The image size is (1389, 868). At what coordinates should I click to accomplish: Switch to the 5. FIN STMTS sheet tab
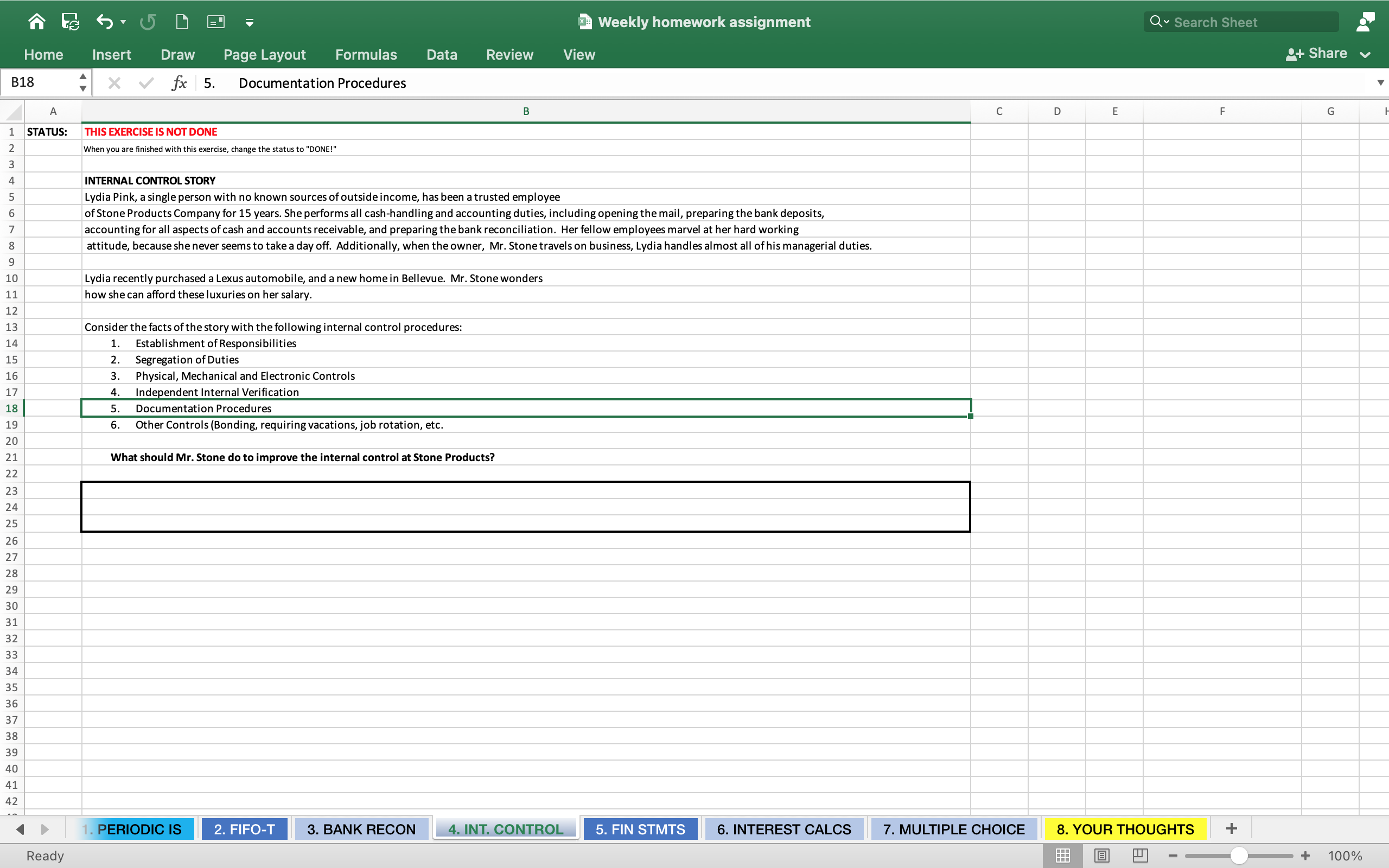click(640, 829)
